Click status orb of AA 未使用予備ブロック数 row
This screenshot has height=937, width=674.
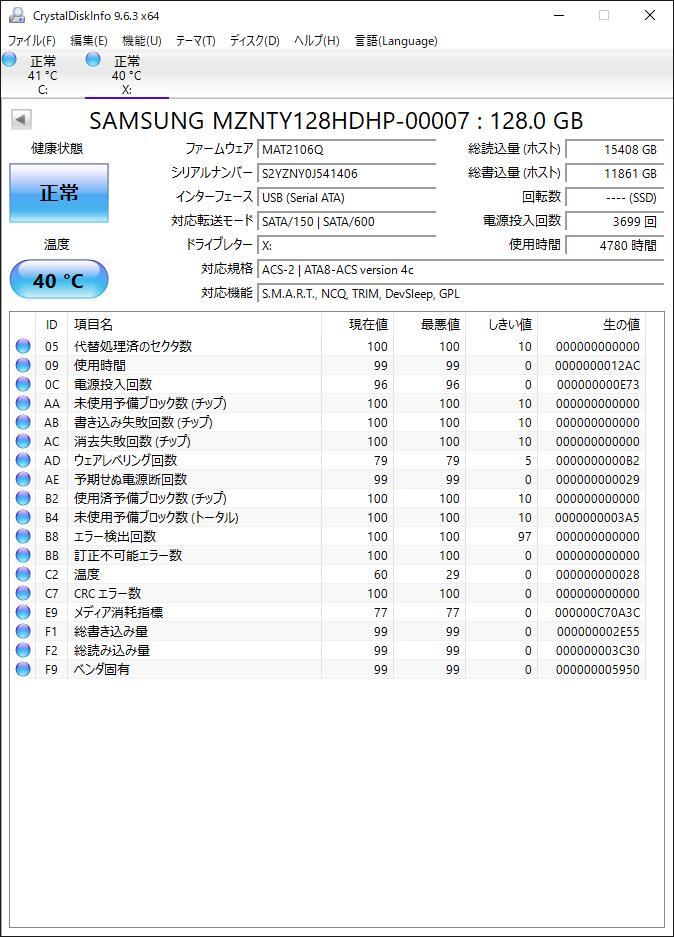pos(23,403)
